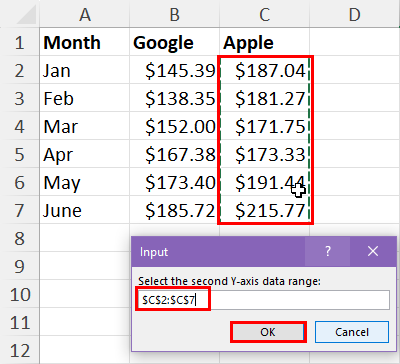Screen dimensions: 400x364
Task: Select column A header
Action: 85,14
